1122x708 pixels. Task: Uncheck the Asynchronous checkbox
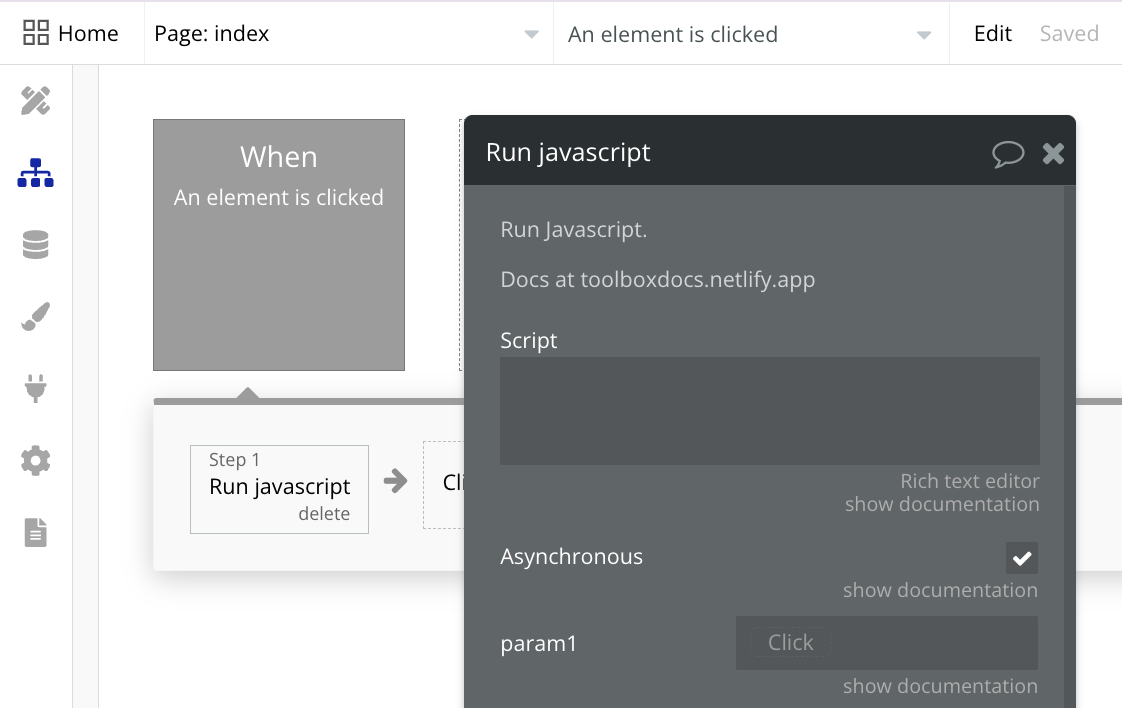(1022, 558)
